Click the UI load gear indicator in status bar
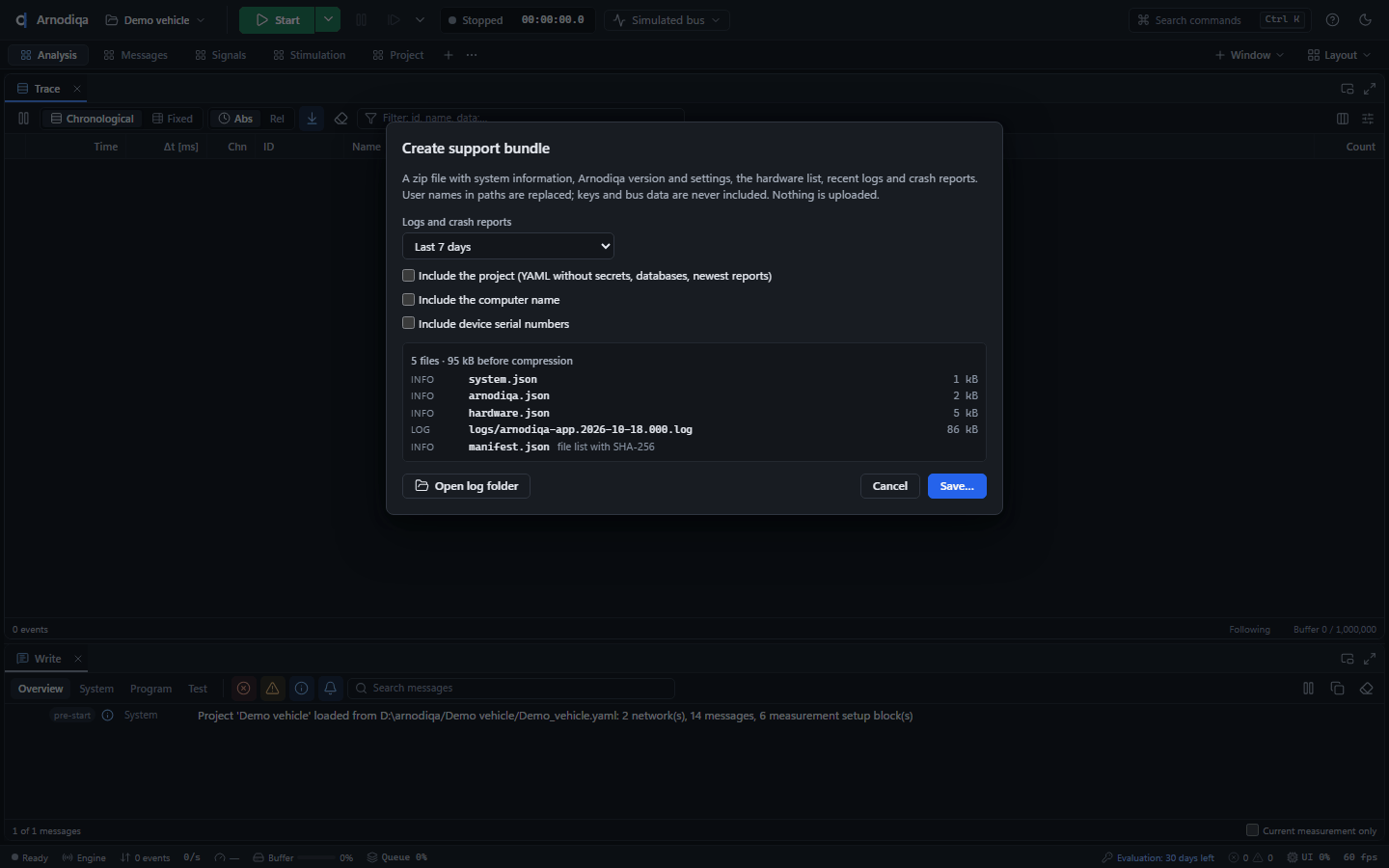 point(1308,857)
